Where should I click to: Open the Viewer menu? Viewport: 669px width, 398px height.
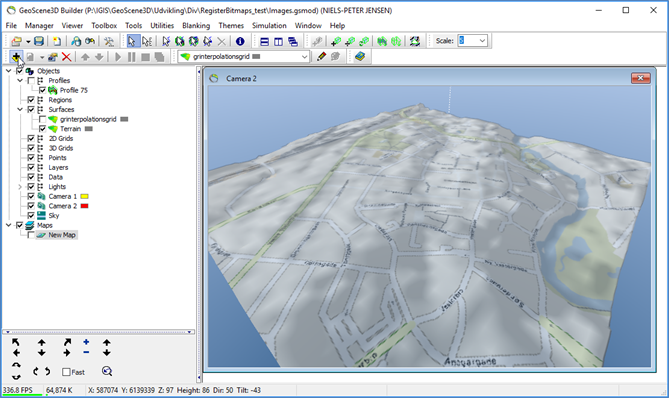click(x=72, y=26)
